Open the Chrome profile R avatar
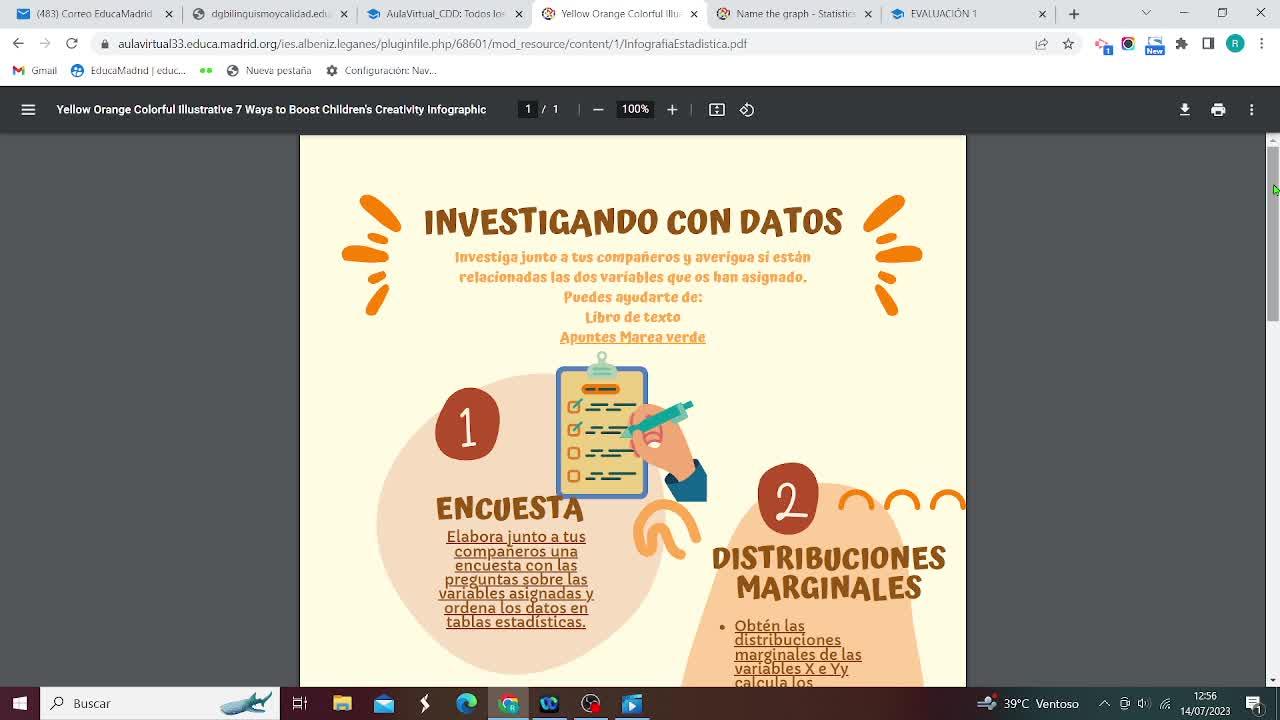Image resolution: width=1280 pixels, height=720 pixels. pyautogui.click(x=1235, y=44)
